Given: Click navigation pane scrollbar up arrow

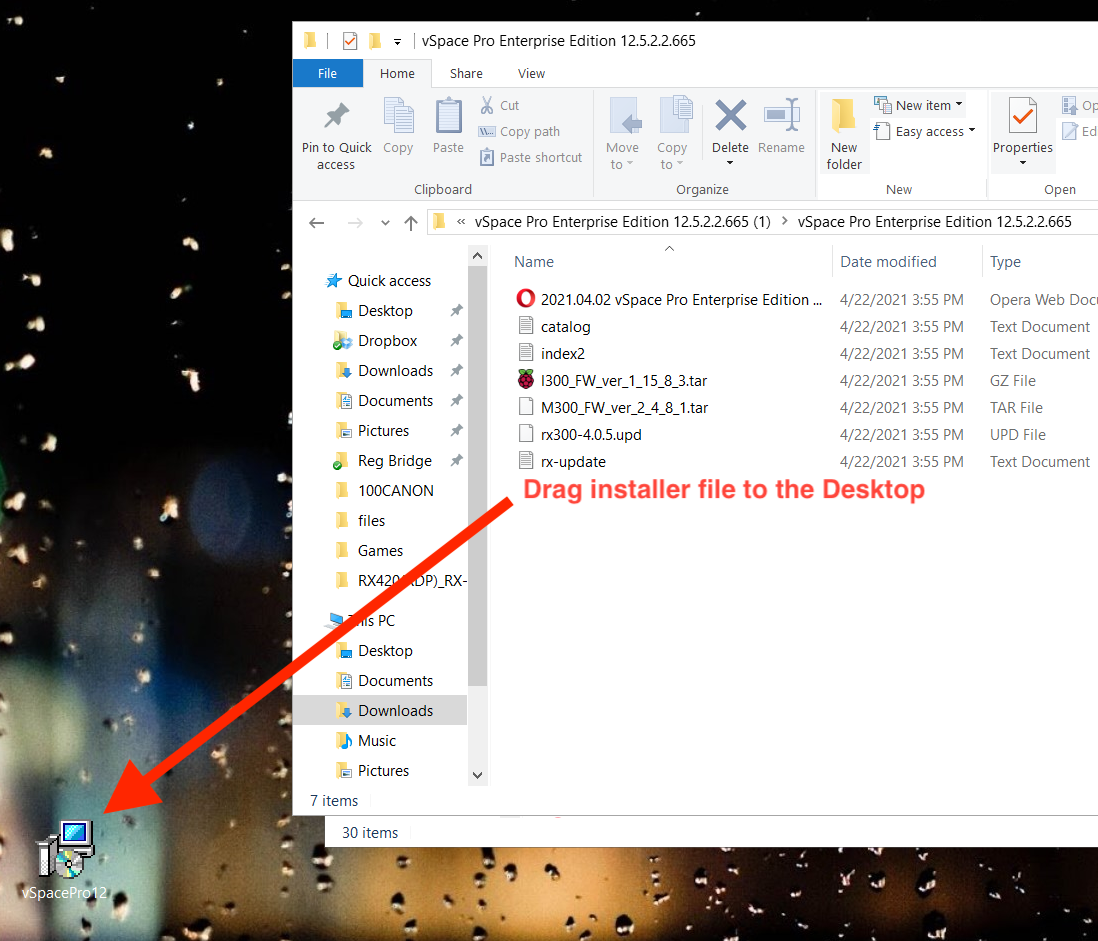Looking at the screenshot, I should pyautogui.click(x=478, y=256).
